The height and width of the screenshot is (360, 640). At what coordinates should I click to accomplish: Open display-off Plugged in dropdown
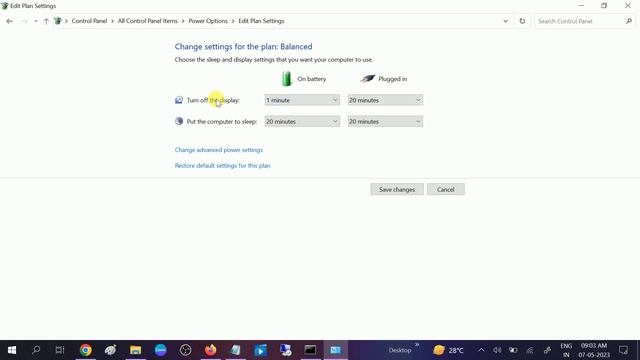tap(385, 100)
